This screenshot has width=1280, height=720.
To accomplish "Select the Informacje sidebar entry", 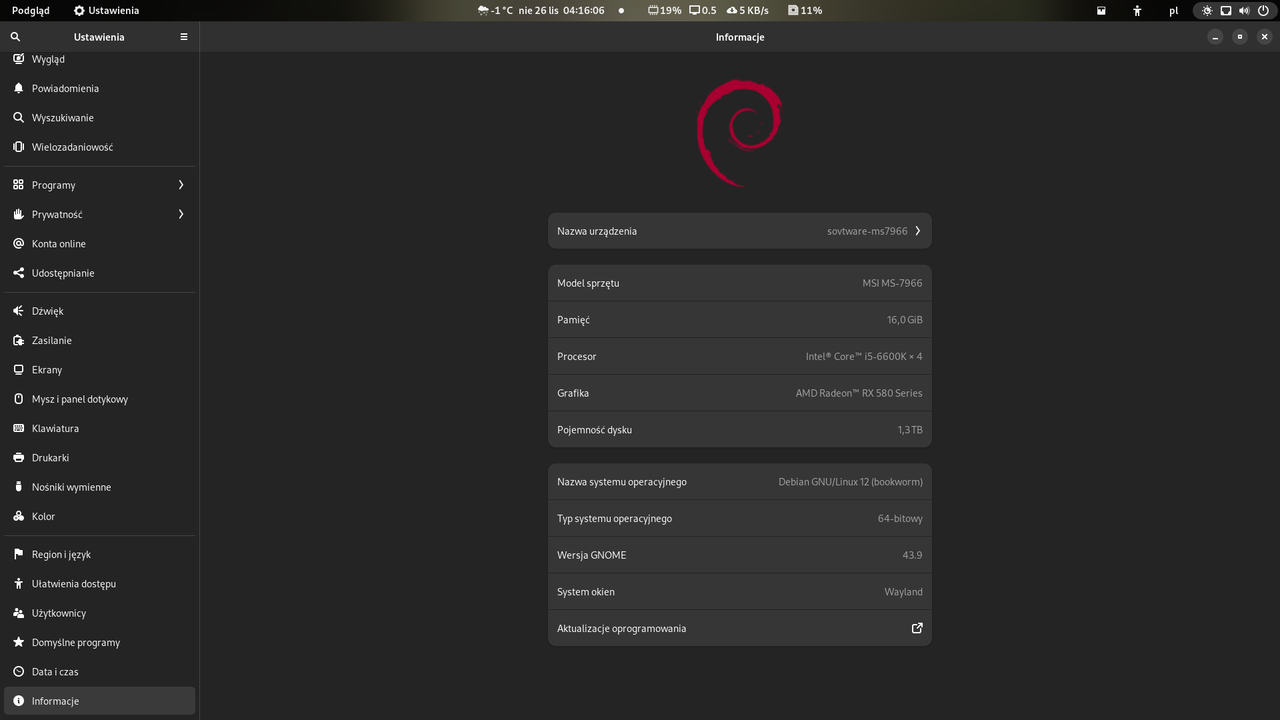I will coord(100,701).
